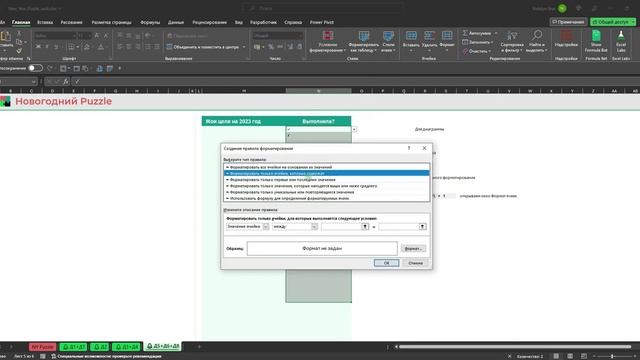Click the Fill Color bucket icon

pyautogui.click(x=87, y=47)
